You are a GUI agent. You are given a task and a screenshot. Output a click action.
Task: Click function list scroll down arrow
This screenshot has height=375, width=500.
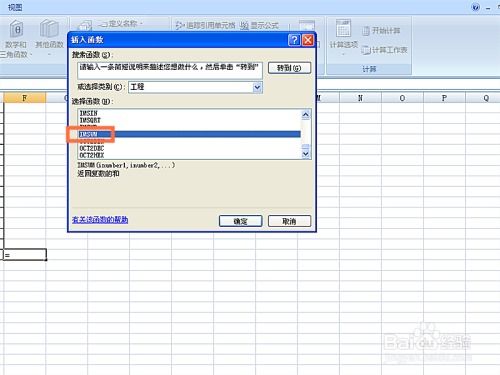coord(306,154)
